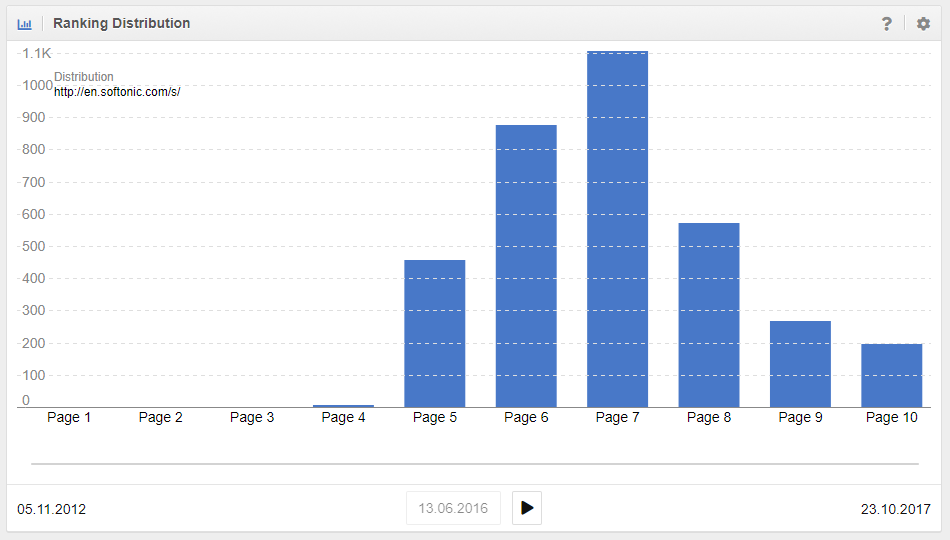This screenshot has height=540, width=950.
Task: Click the Page 9 bar
Action: pyautogui.click(x=800, y=363)
